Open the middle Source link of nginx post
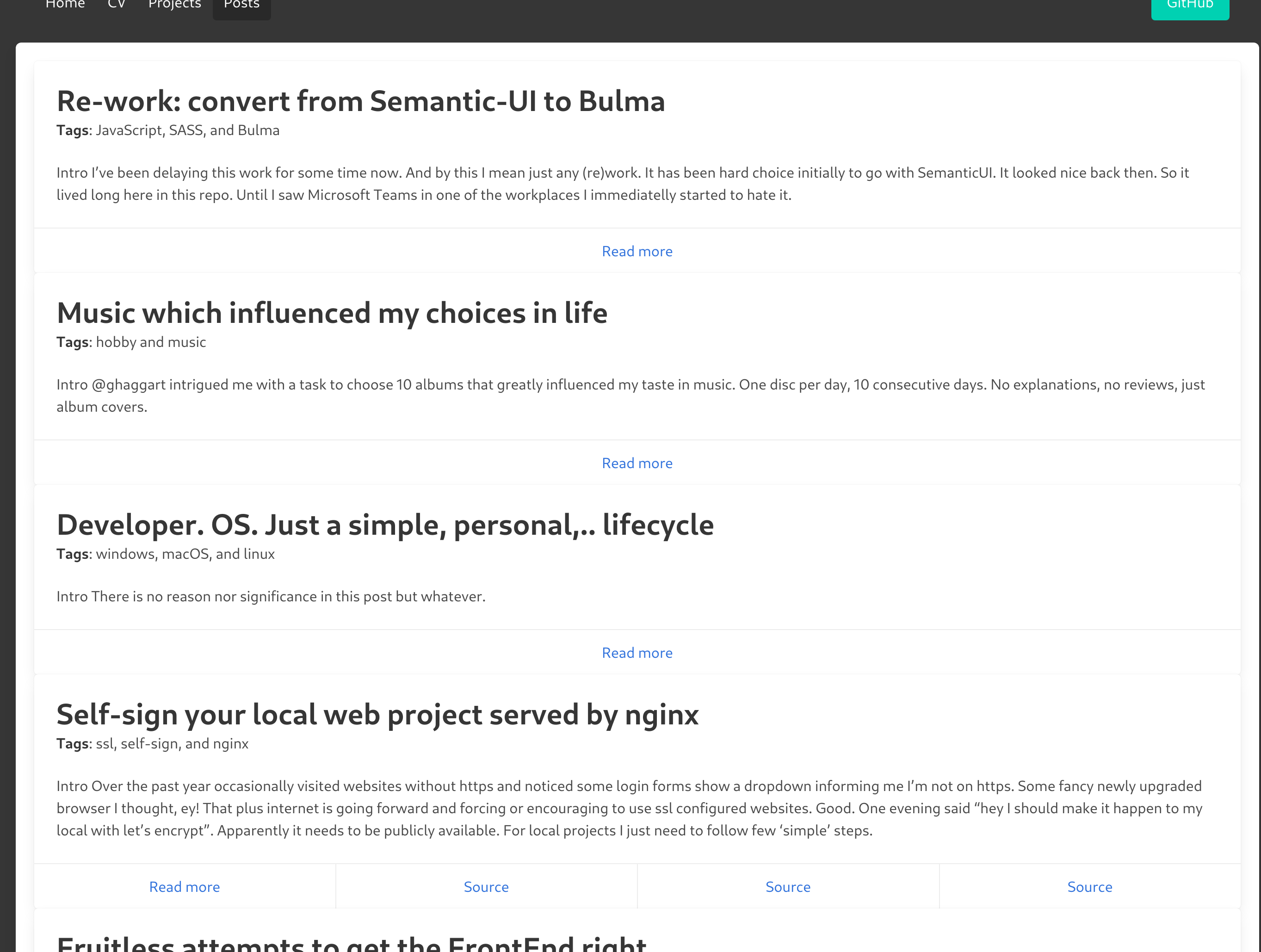 pos(788,887)
